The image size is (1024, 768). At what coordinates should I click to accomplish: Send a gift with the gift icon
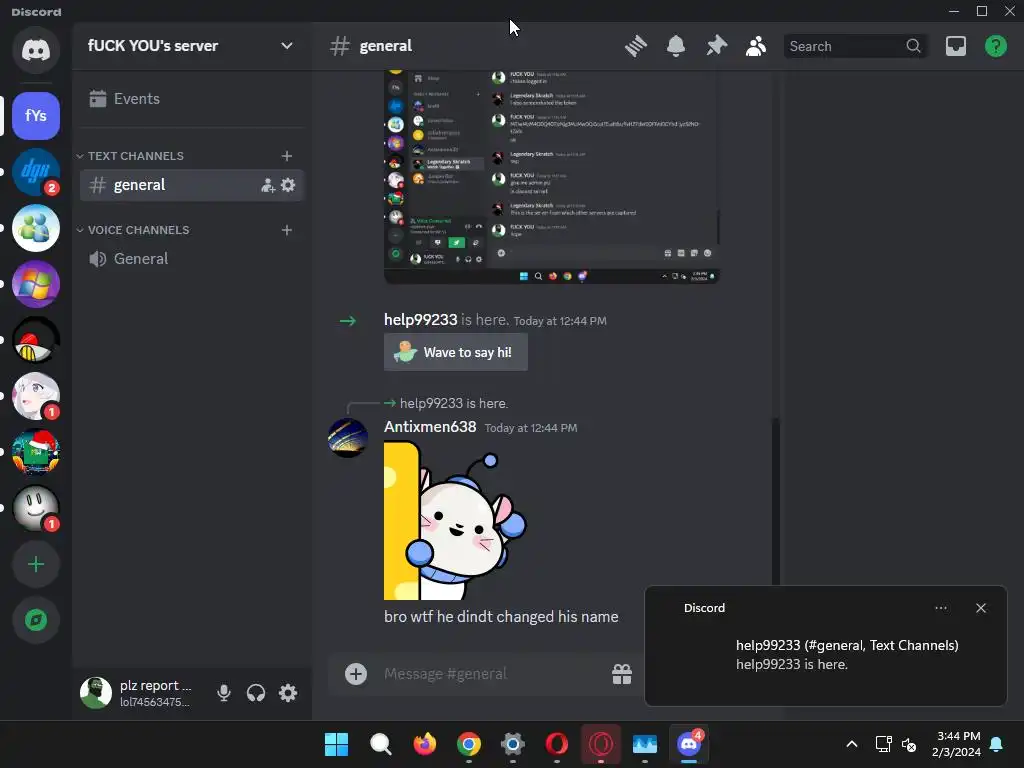(622, 674)
